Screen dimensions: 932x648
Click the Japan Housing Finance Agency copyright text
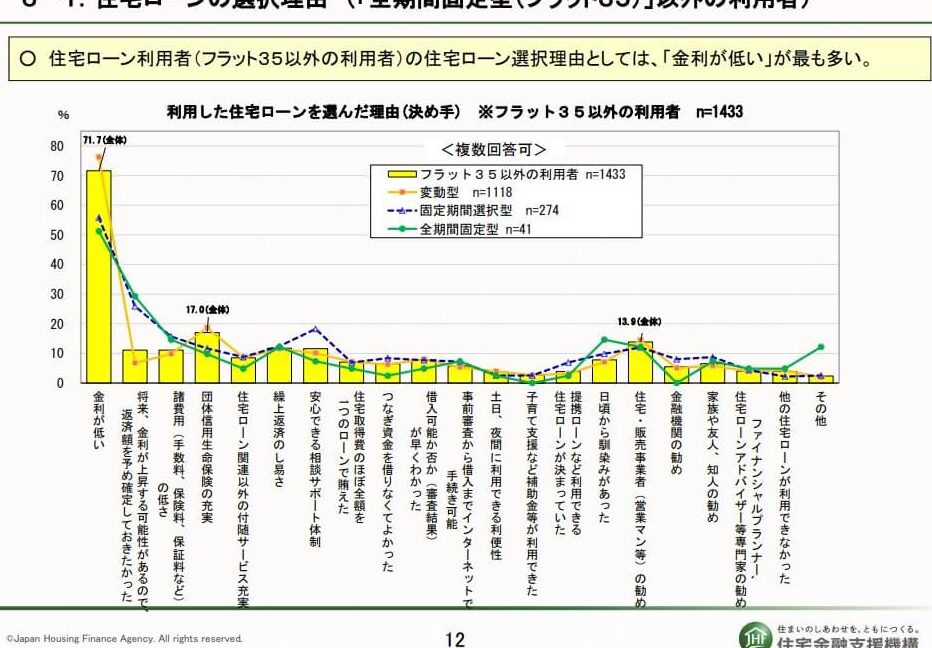(x=120, y=636)
